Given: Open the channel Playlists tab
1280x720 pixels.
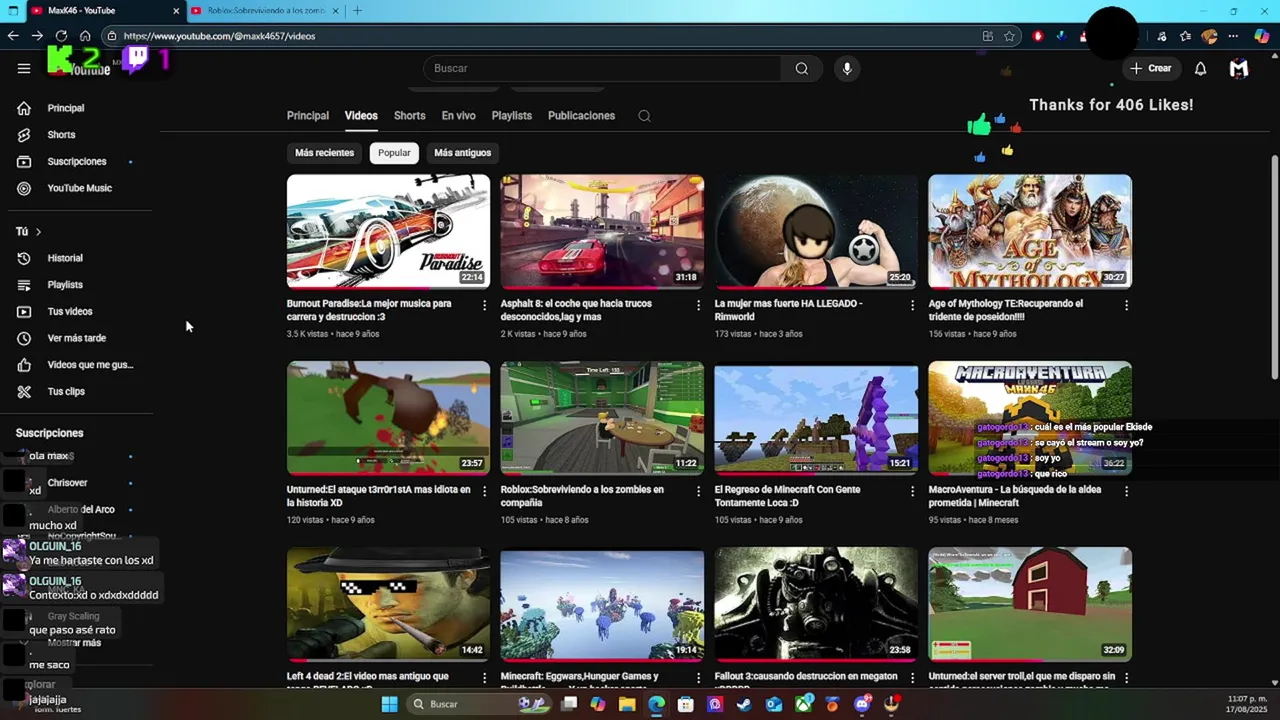Looking at the screenshot, I should click(511, 116).
